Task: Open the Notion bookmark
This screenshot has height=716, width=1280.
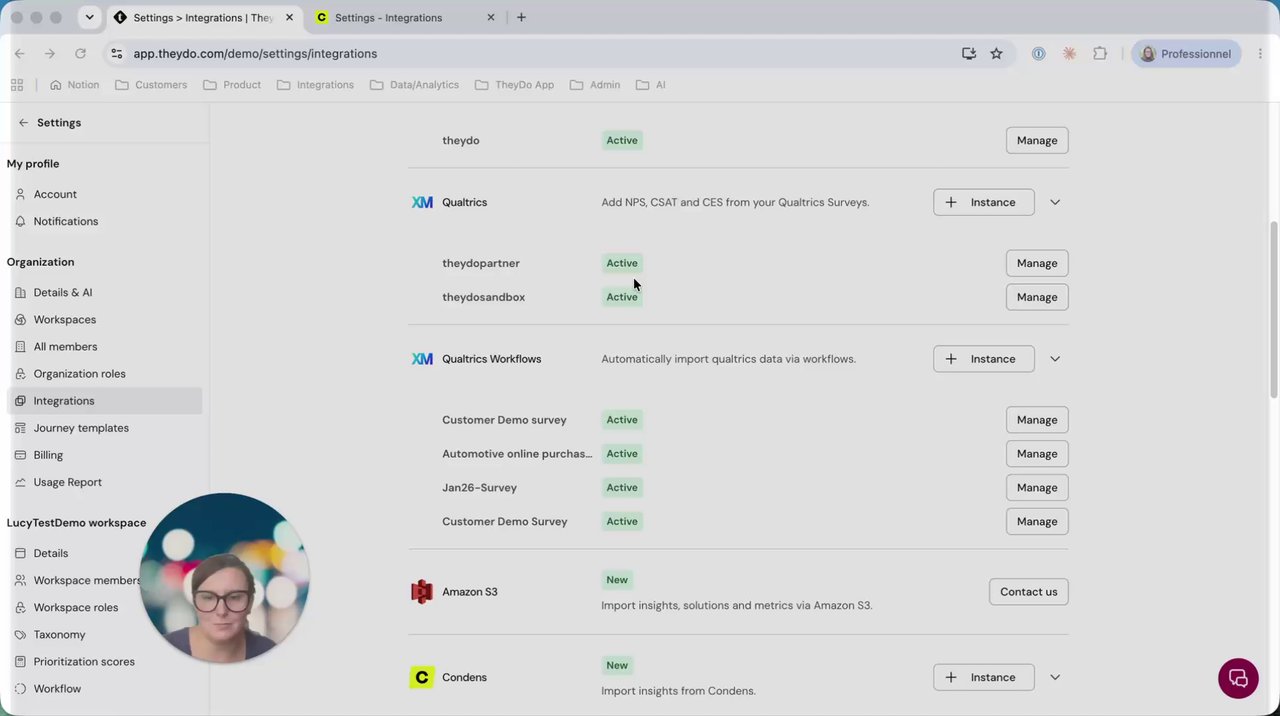Action: (x=74, y=85)
